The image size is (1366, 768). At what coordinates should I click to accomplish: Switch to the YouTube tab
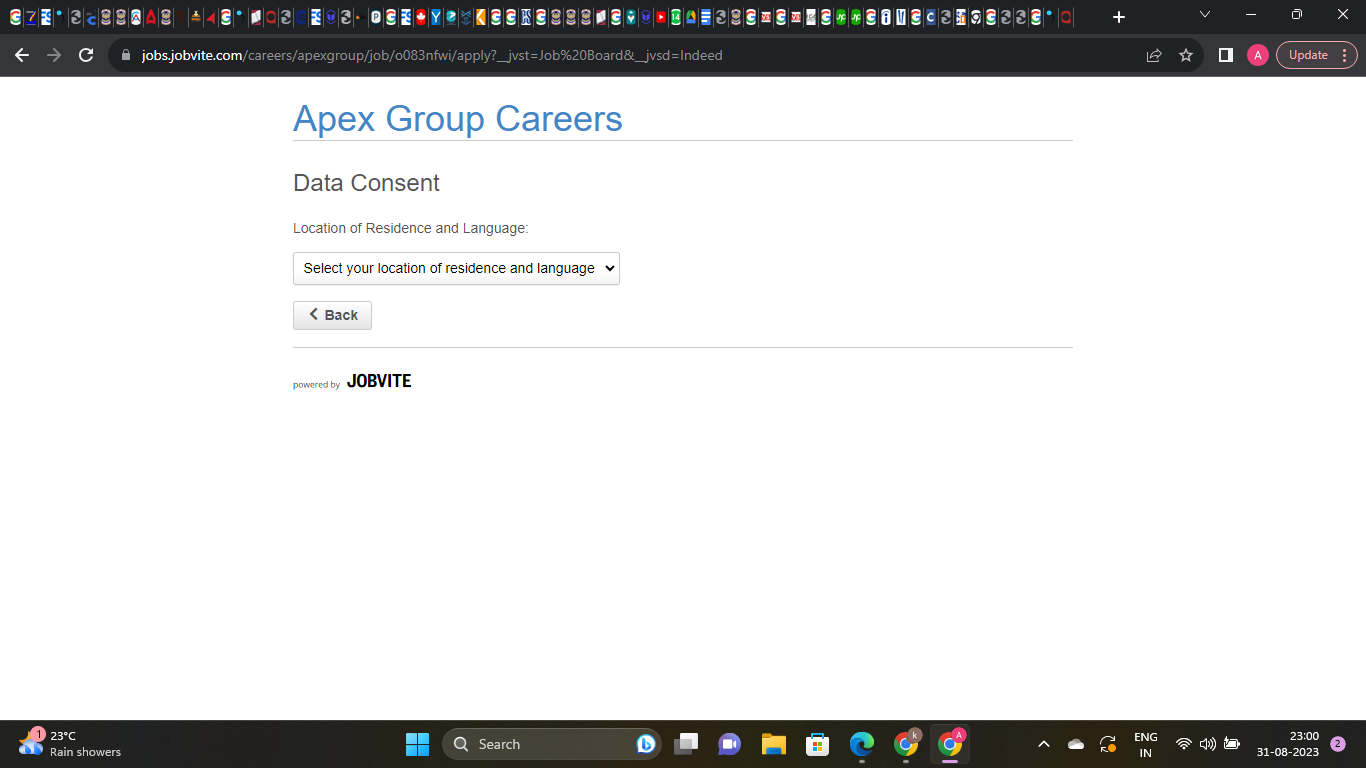coord(661,17)
